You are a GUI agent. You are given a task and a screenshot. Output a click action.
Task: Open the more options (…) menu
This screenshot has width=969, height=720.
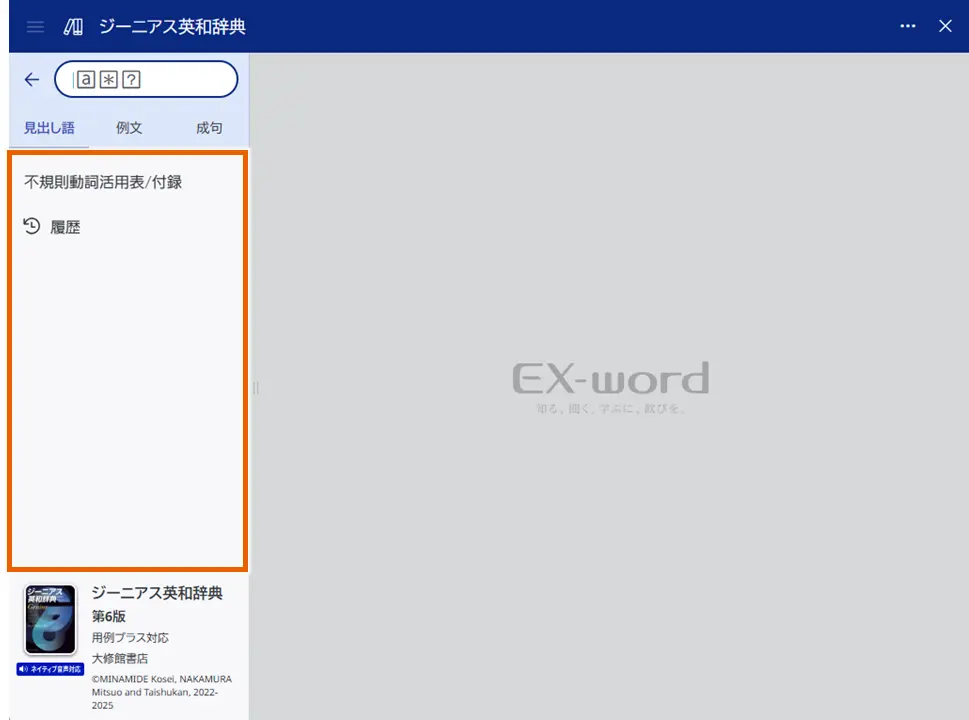pyautogui.click(x=908, y=26)
